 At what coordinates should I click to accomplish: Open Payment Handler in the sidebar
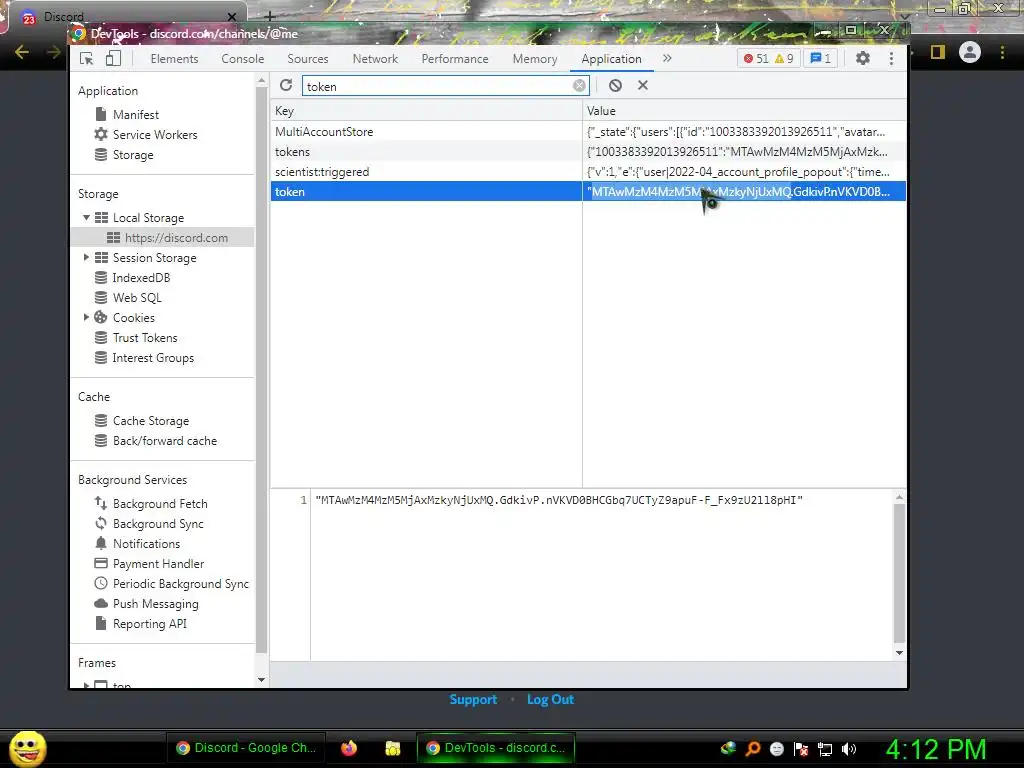click(158, 564)
